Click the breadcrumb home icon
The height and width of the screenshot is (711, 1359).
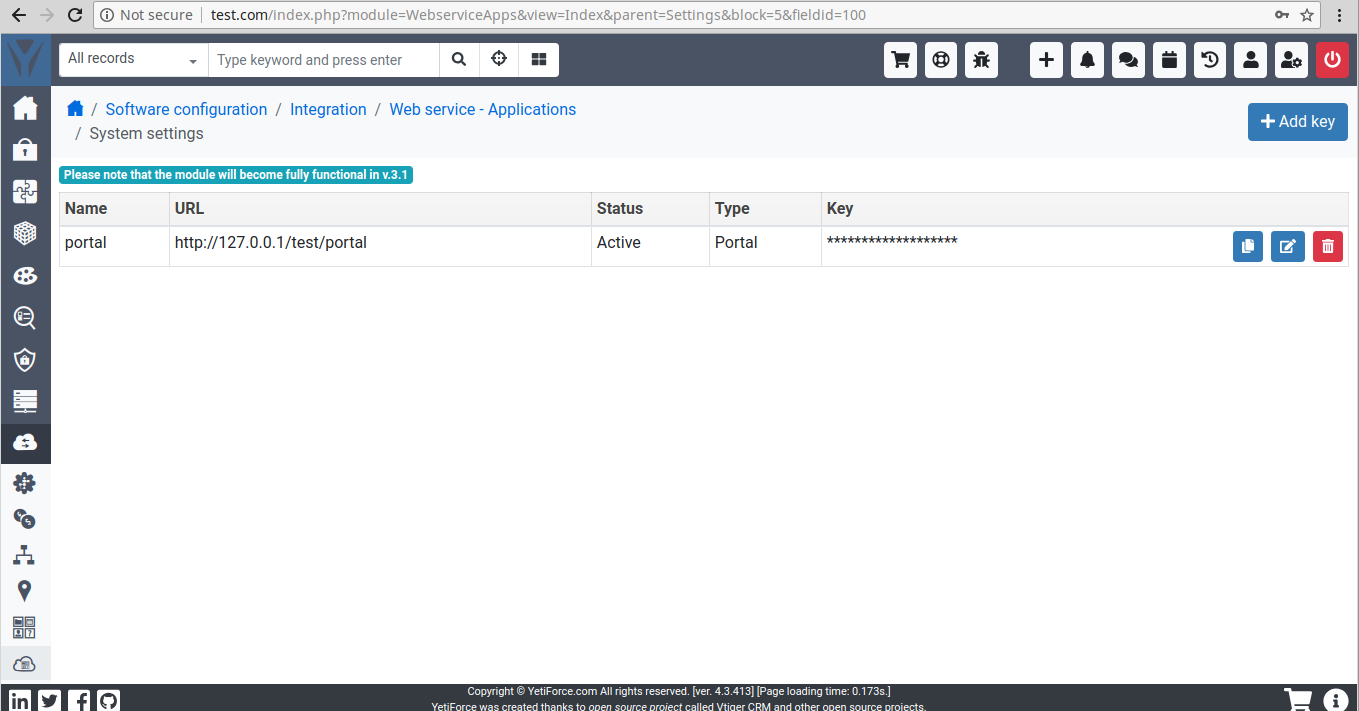75,109
